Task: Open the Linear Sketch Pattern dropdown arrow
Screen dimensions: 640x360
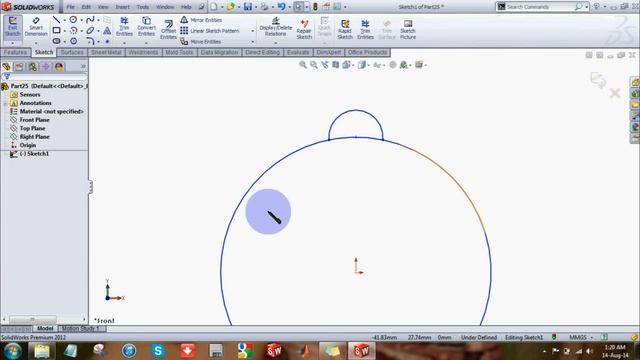Action: pos(253,31)
